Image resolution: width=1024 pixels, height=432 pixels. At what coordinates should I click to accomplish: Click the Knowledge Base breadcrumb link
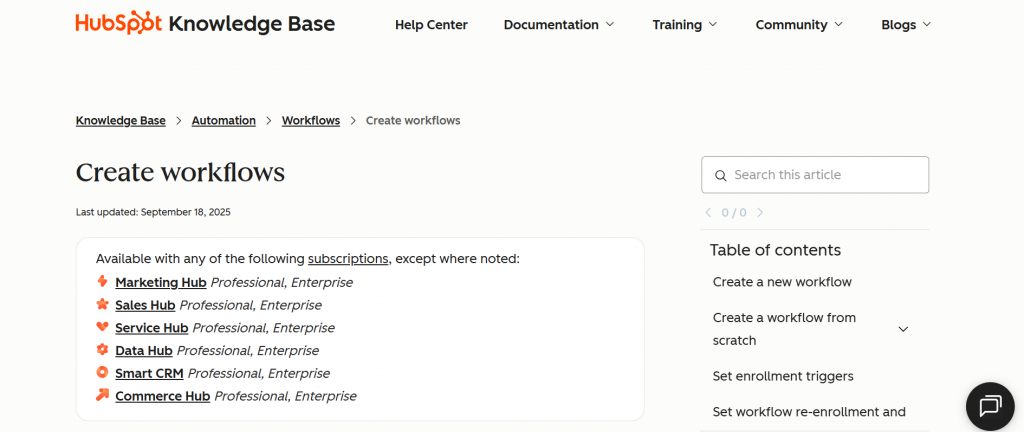(x=121, y=121)
